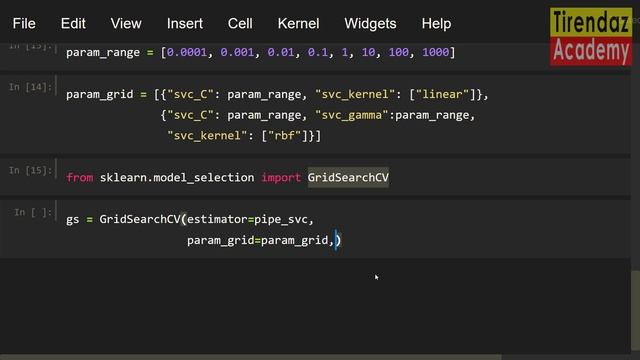
Task: Click the value 0.0001 in param_range
Action: pos(187,53)
